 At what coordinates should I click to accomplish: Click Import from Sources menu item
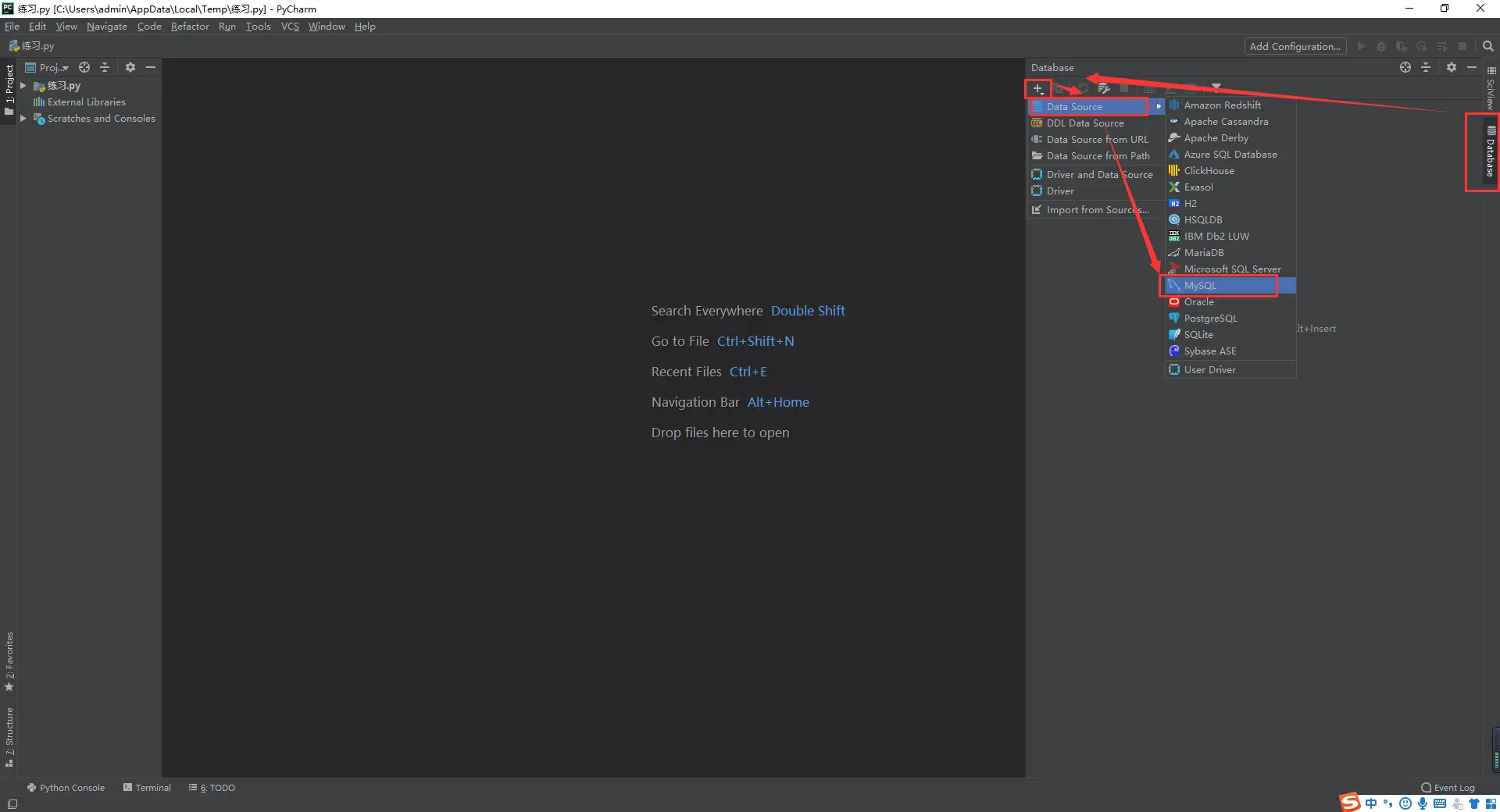point(1097,210)
